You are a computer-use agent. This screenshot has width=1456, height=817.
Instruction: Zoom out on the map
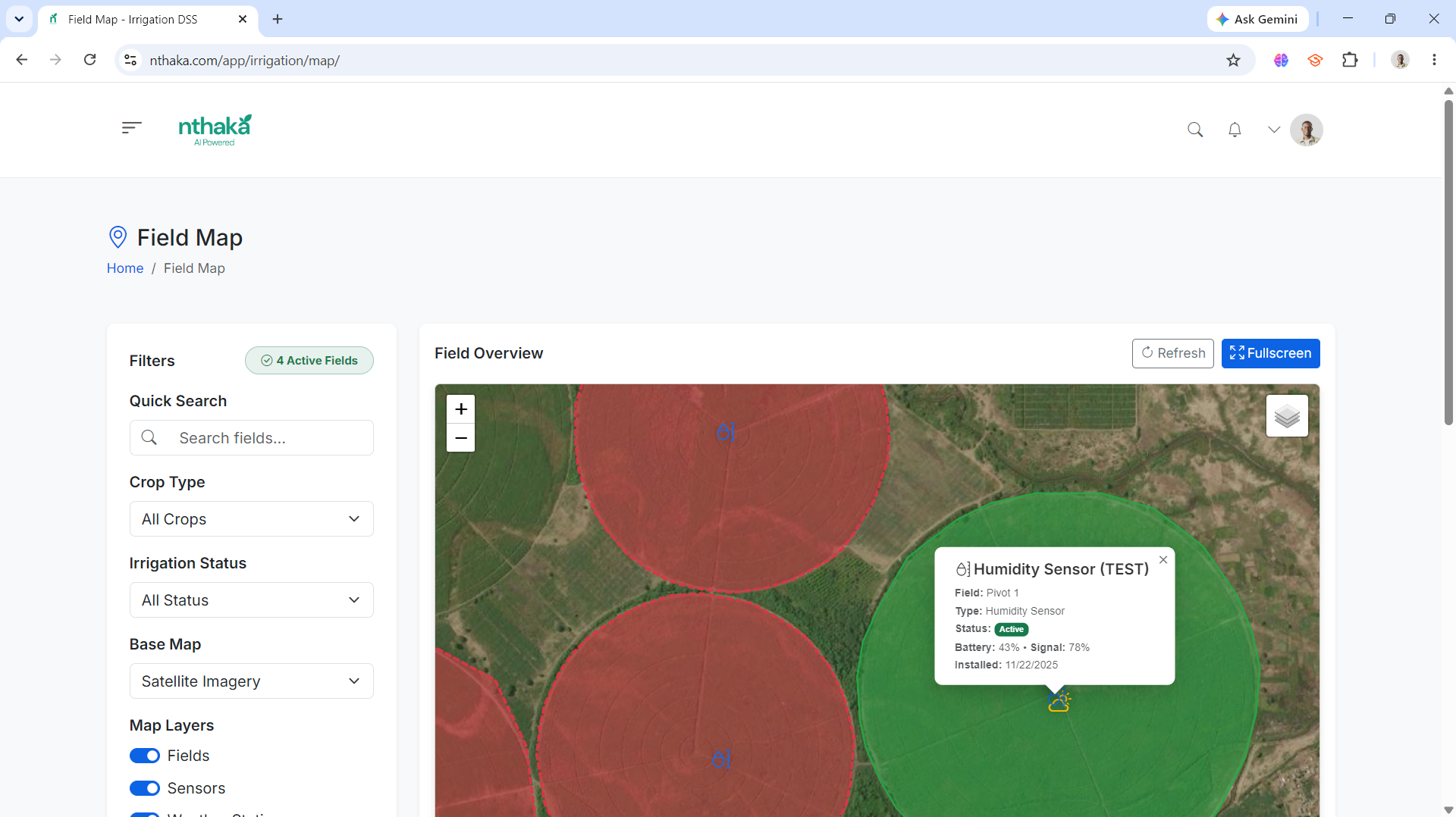pos(461,438)
